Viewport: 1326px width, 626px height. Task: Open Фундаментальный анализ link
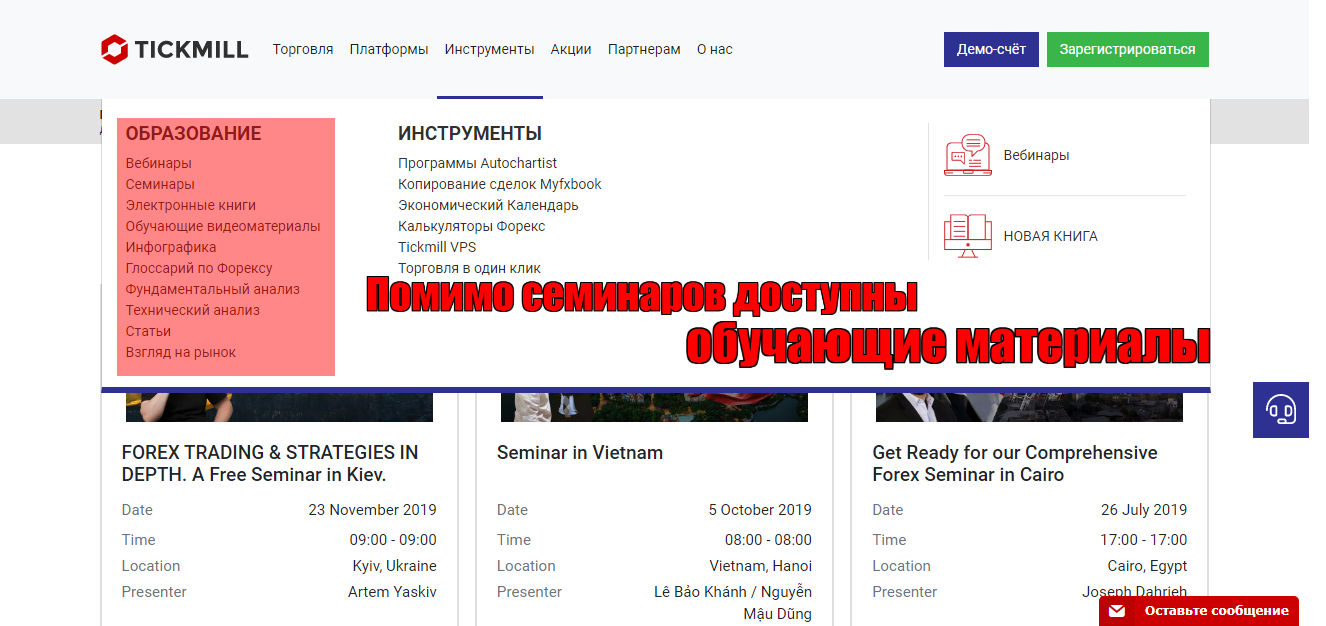point(213,289)
